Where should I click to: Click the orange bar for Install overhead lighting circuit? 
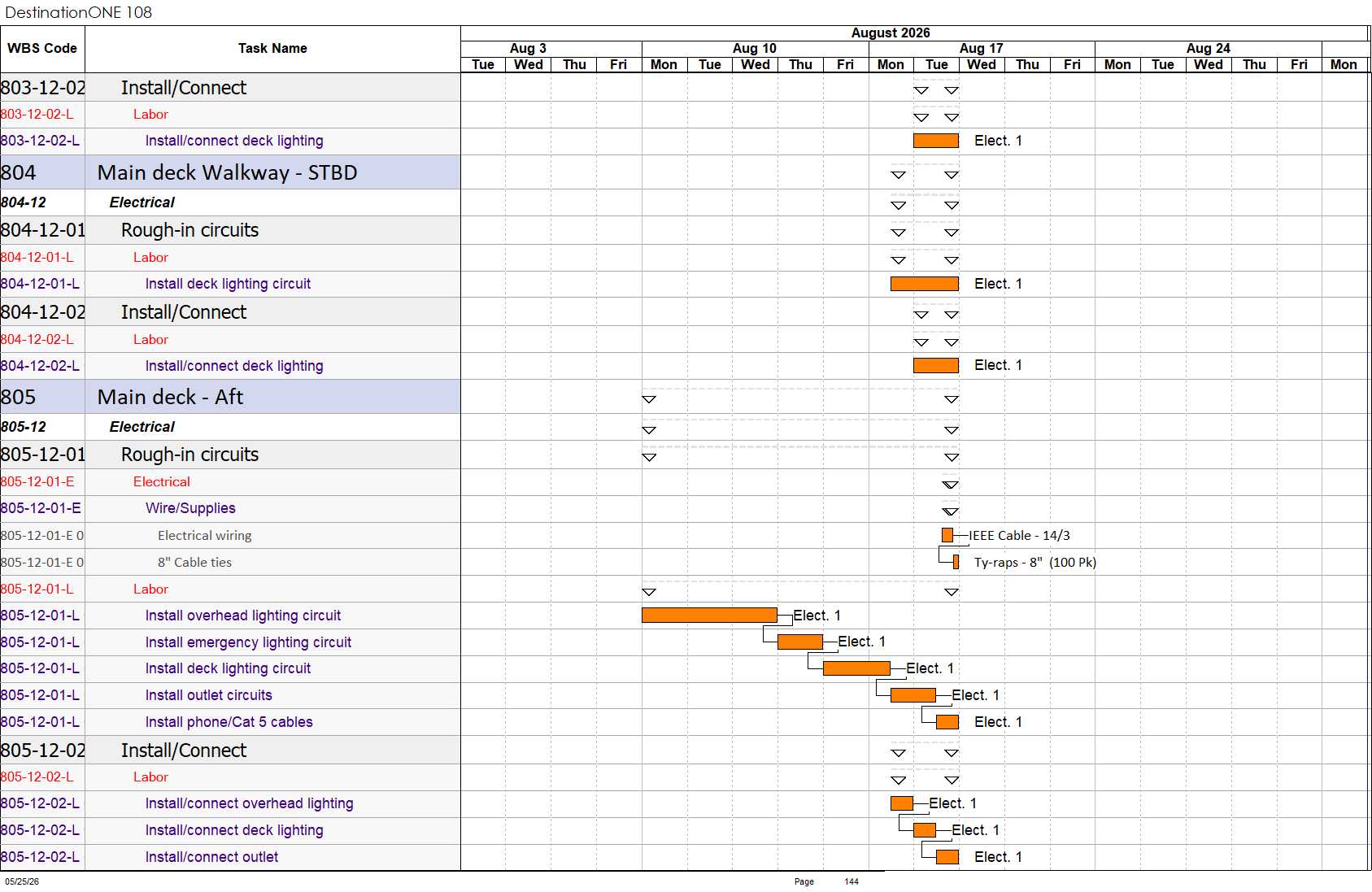[709, 616]
